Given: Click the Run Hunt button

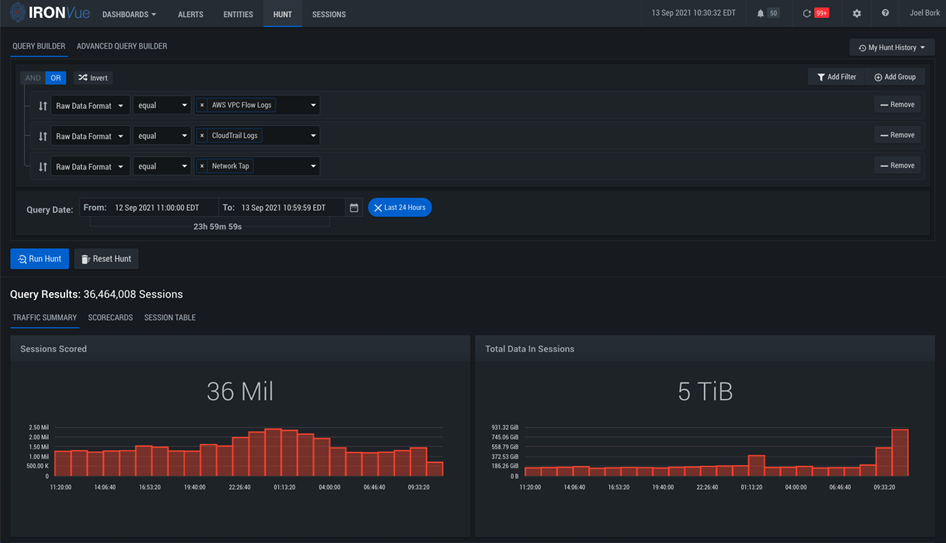Looking at the screenshot, I should 40,259.
